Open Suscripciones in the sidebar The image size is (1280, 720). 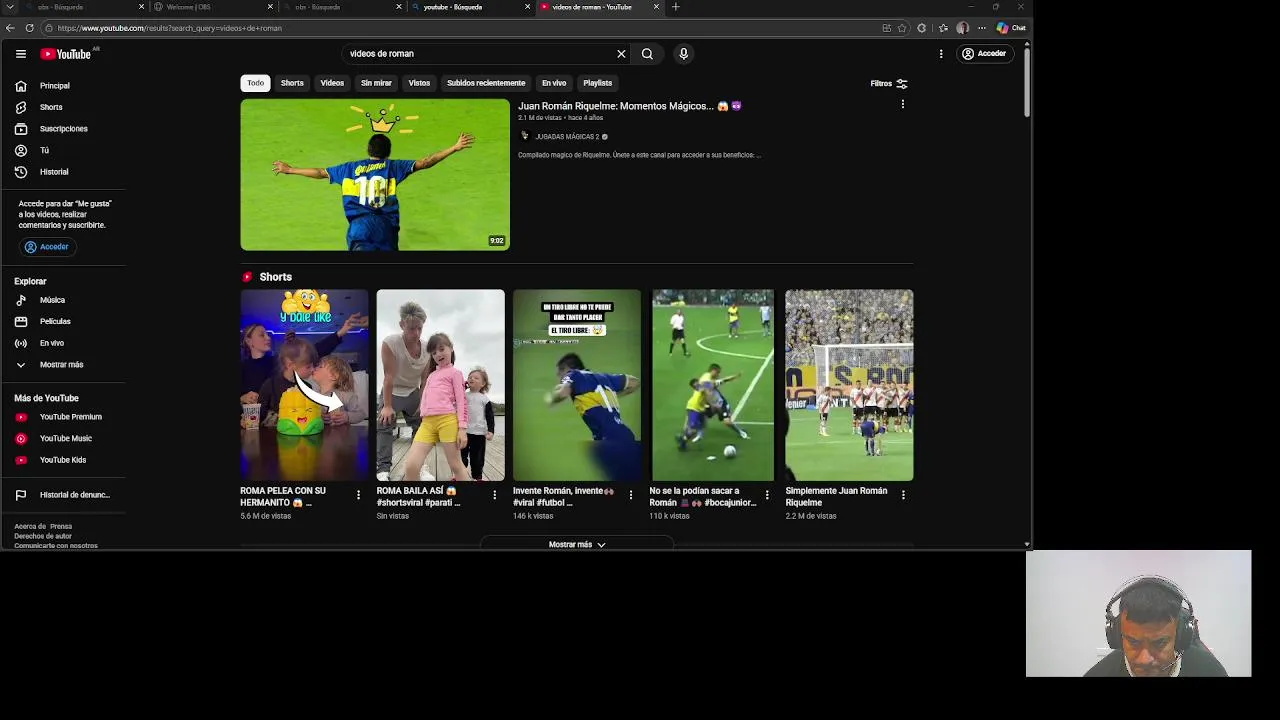(x=62, y=129)
